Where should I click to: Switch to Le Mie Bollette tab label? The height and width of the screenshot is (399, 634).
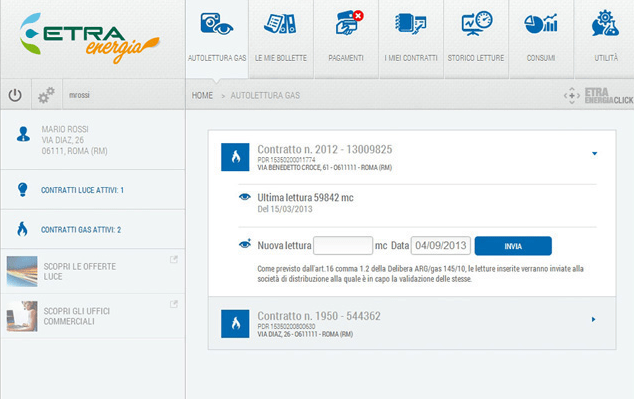281,58
